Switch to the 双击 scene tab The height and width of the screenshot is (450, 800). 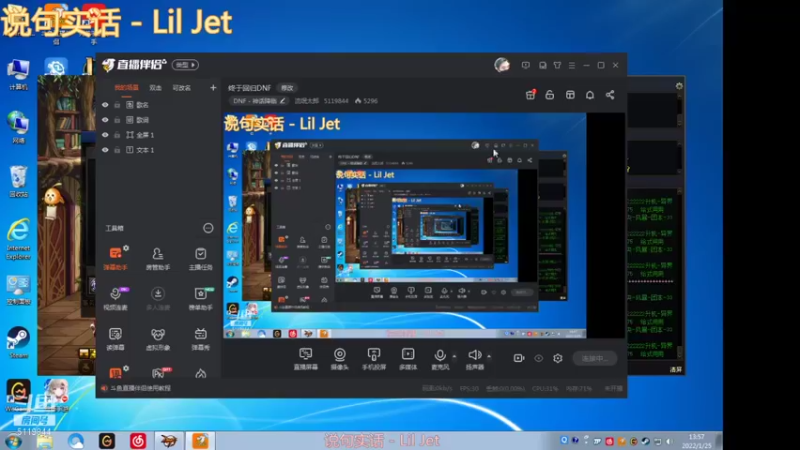coord(155,88)
